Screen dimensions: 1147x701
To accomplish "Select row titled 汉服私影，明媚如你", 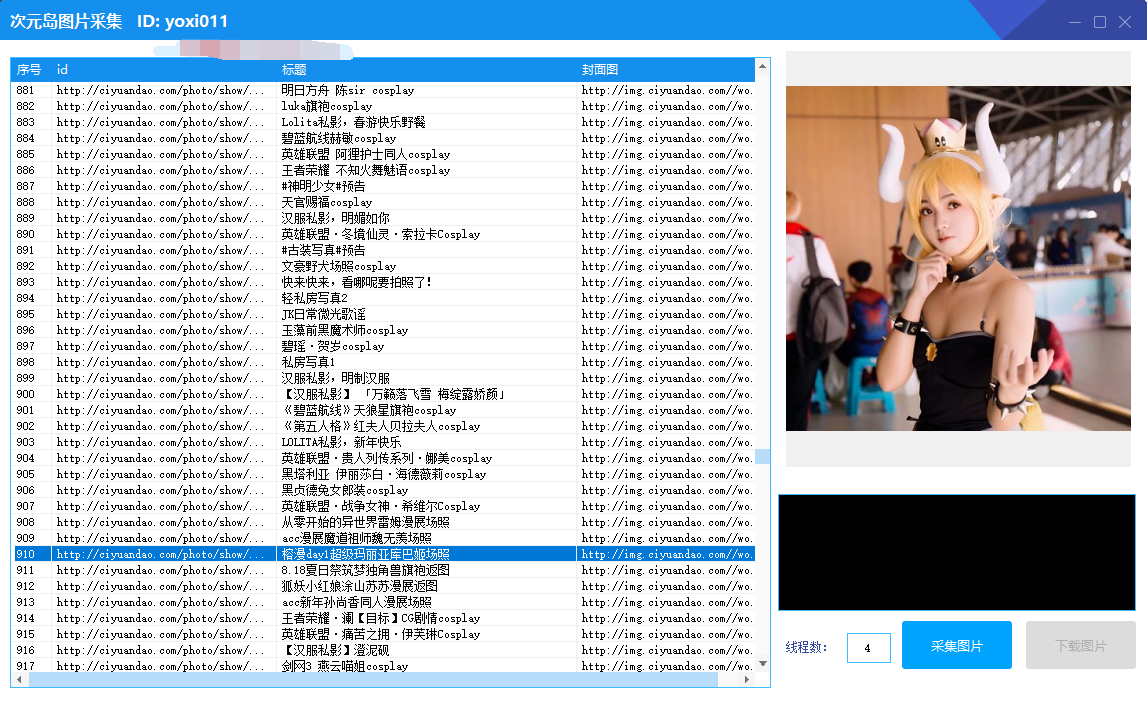I will (x=383, y=218).
